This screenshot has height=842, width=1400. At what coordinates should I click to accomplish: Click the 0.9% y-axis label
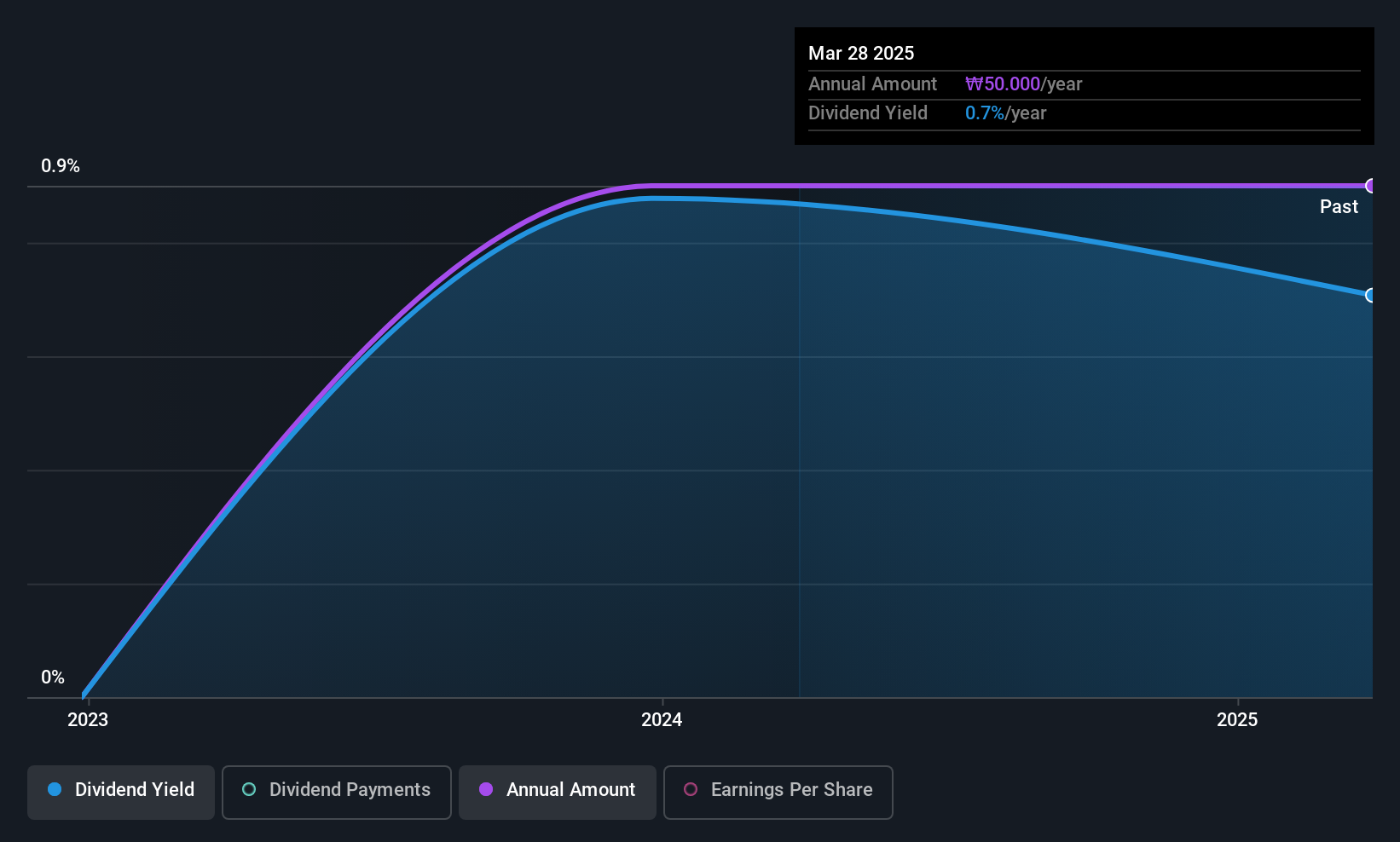click(x=61, y=166)
